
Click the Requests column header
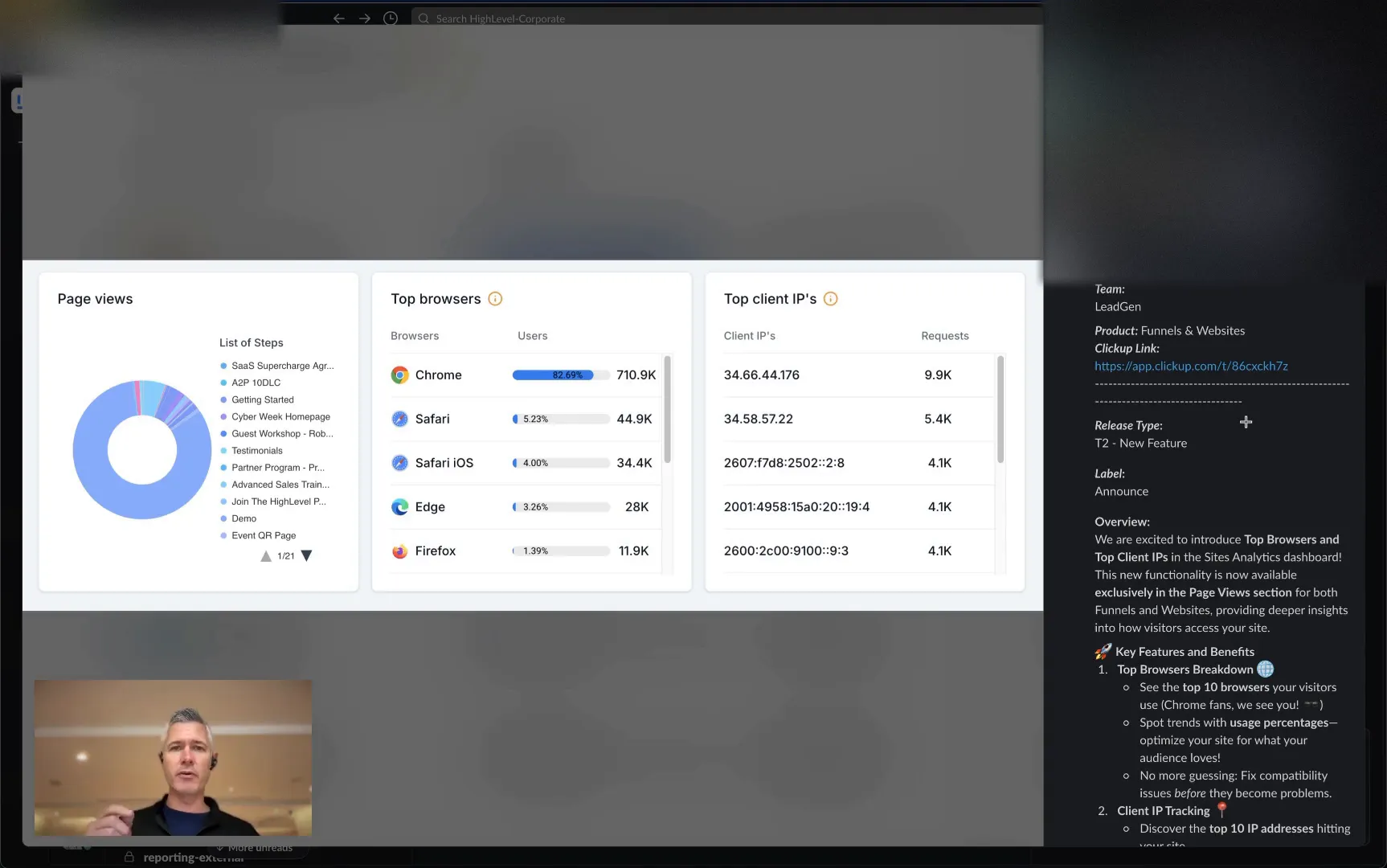(945, 336)
